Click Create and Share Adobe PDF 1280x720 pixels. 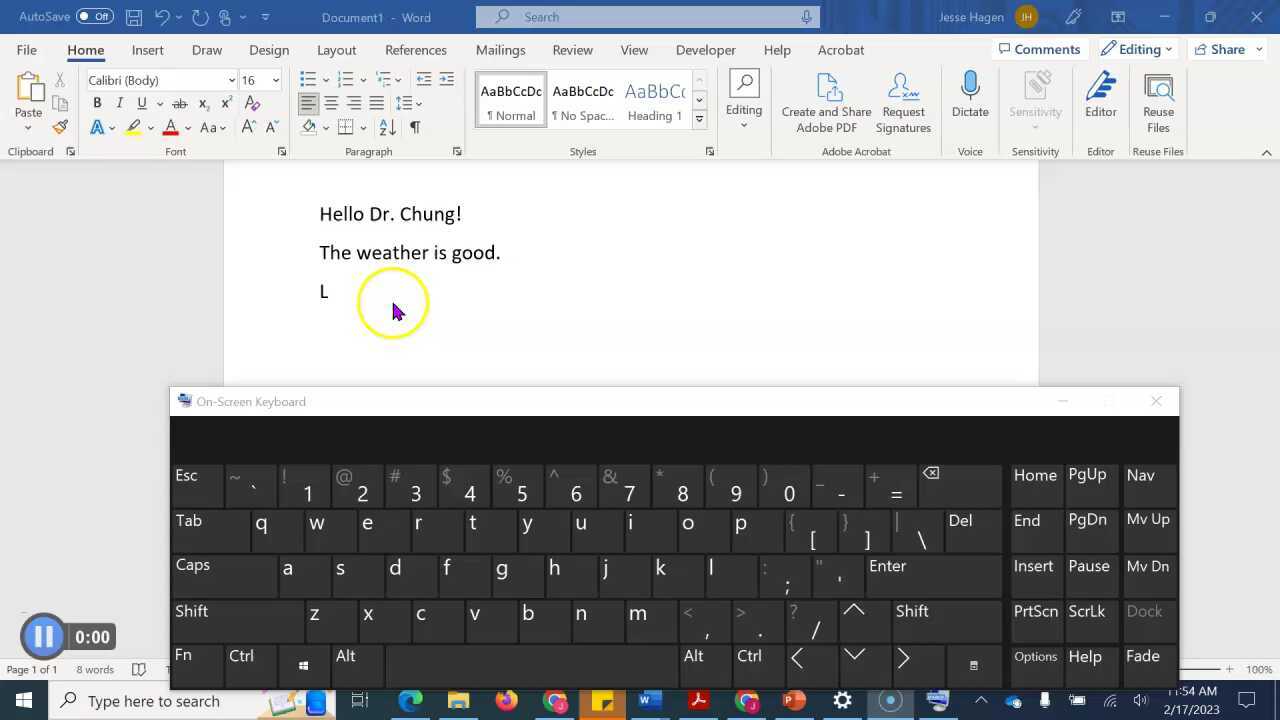pyautogui.click(x=826, y=100)
